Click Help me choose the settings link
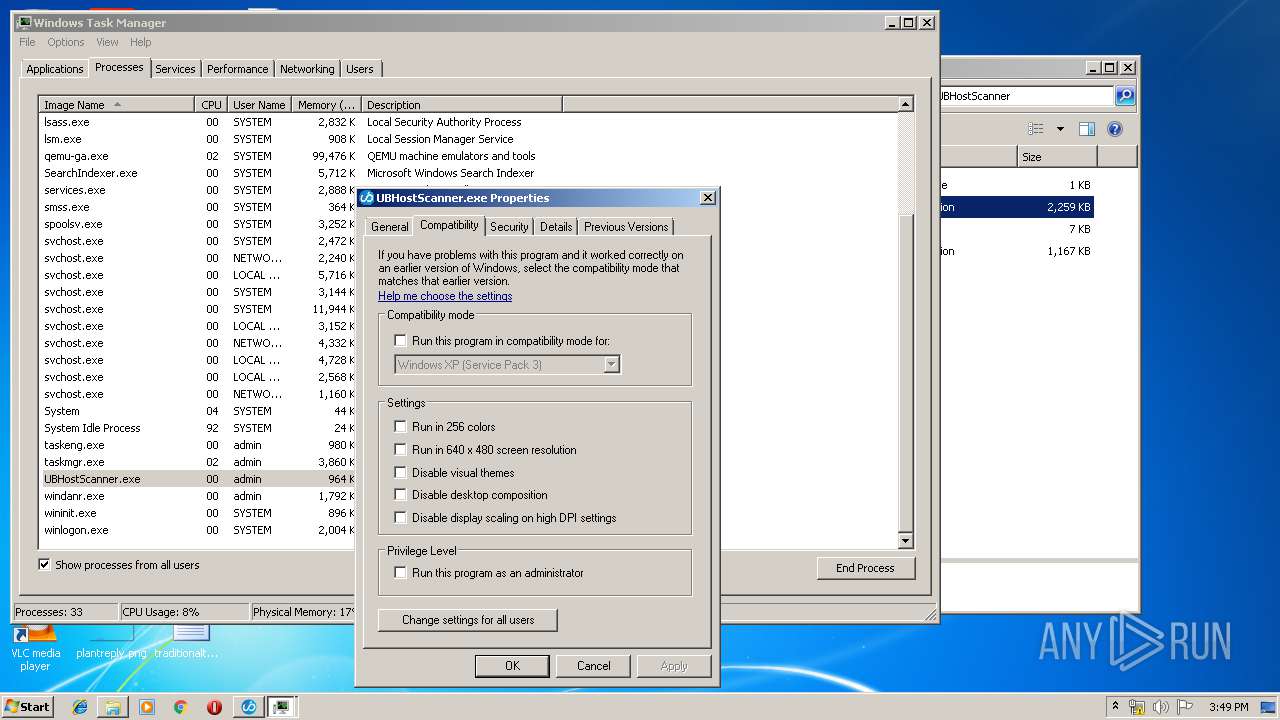The width and height of the screenshot is (1280, 720). (x=445, y=296)
